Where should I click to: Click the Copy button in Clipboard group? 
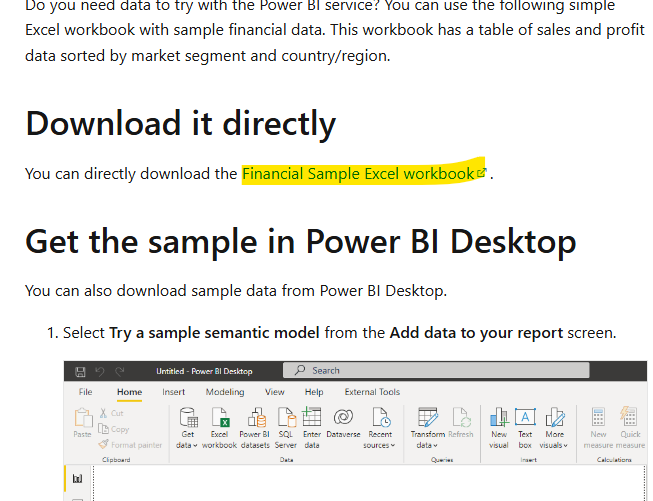114,429
